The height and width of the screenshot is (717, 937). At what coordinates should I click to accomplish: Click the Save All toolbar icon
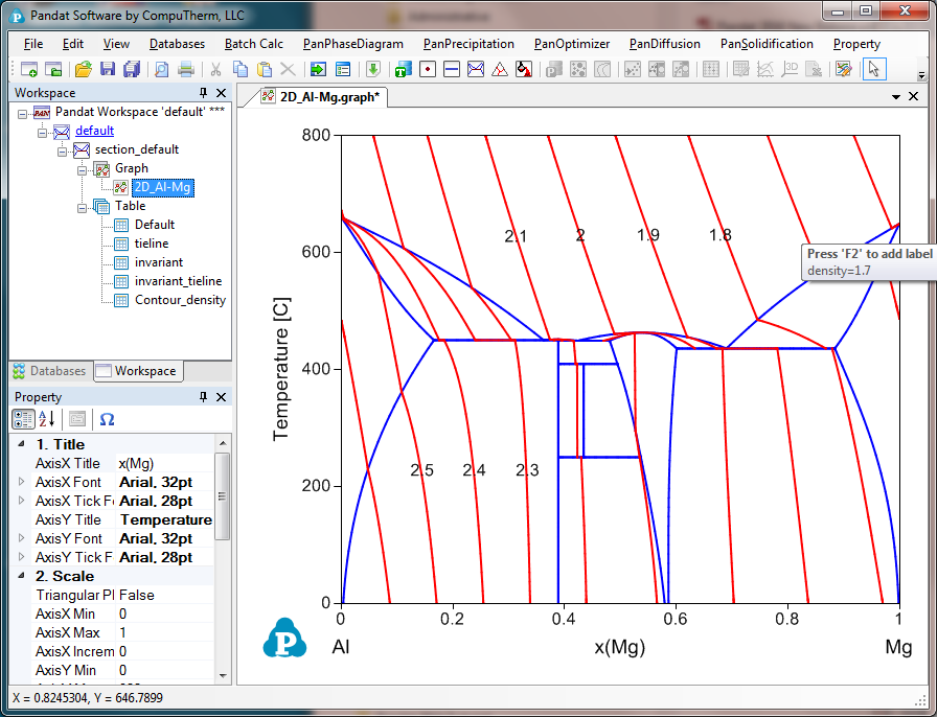click(131, 69)
